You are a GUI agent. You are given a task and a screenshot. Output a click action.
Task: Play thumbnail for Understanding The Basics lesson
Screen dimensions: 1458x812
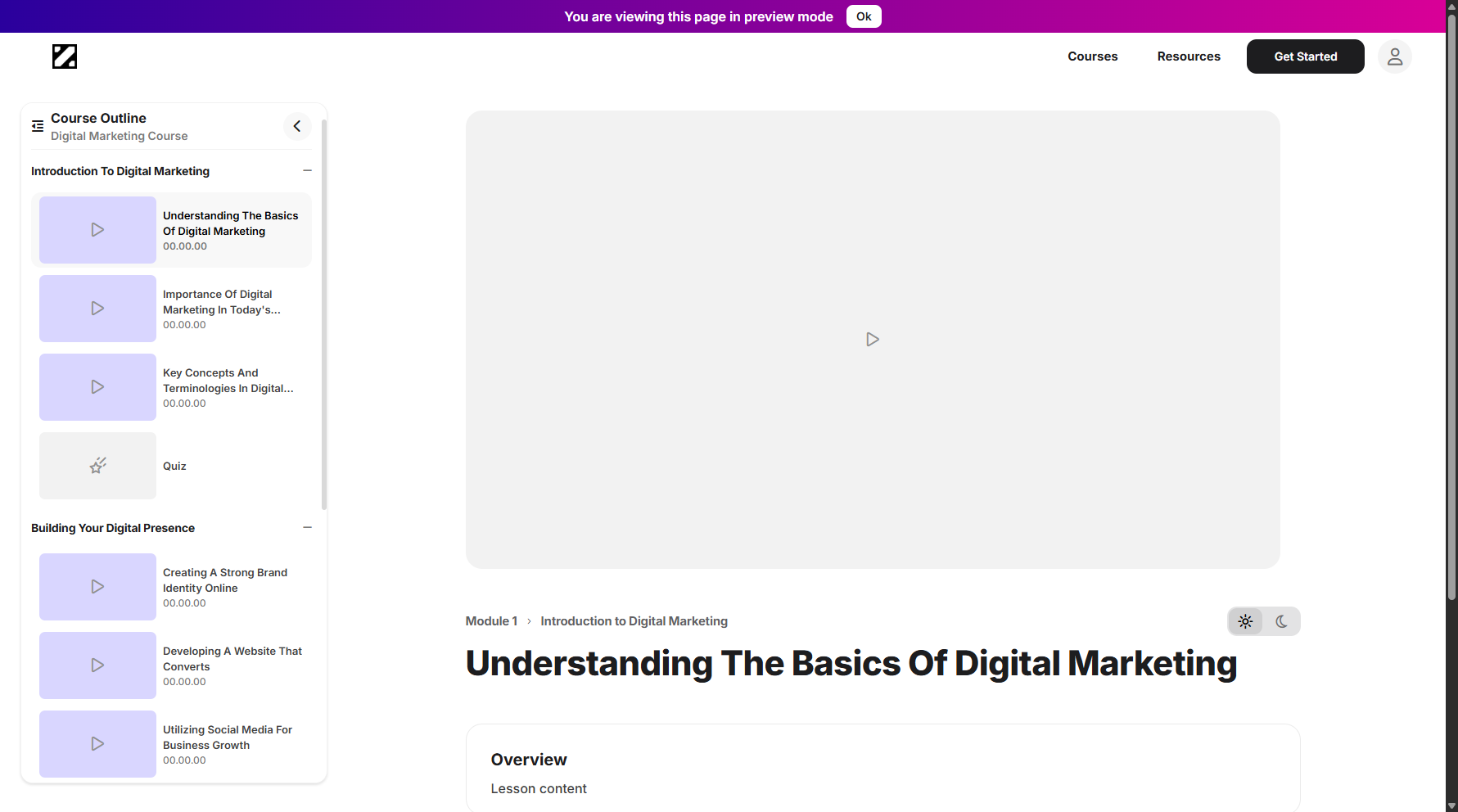coord(97,230)
